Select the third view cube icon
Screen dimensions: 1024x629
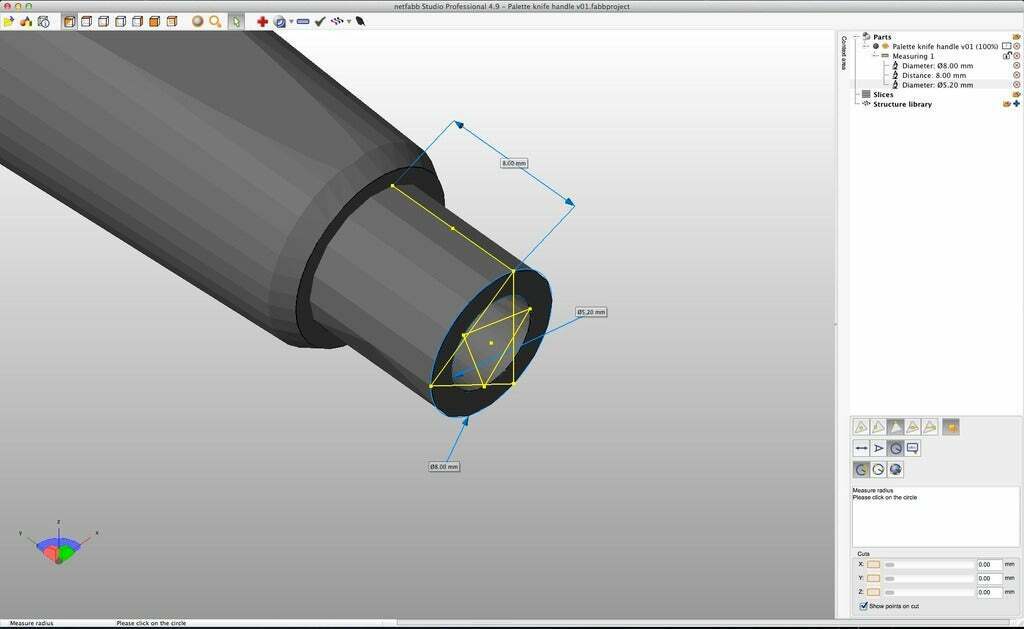[103, 22]
